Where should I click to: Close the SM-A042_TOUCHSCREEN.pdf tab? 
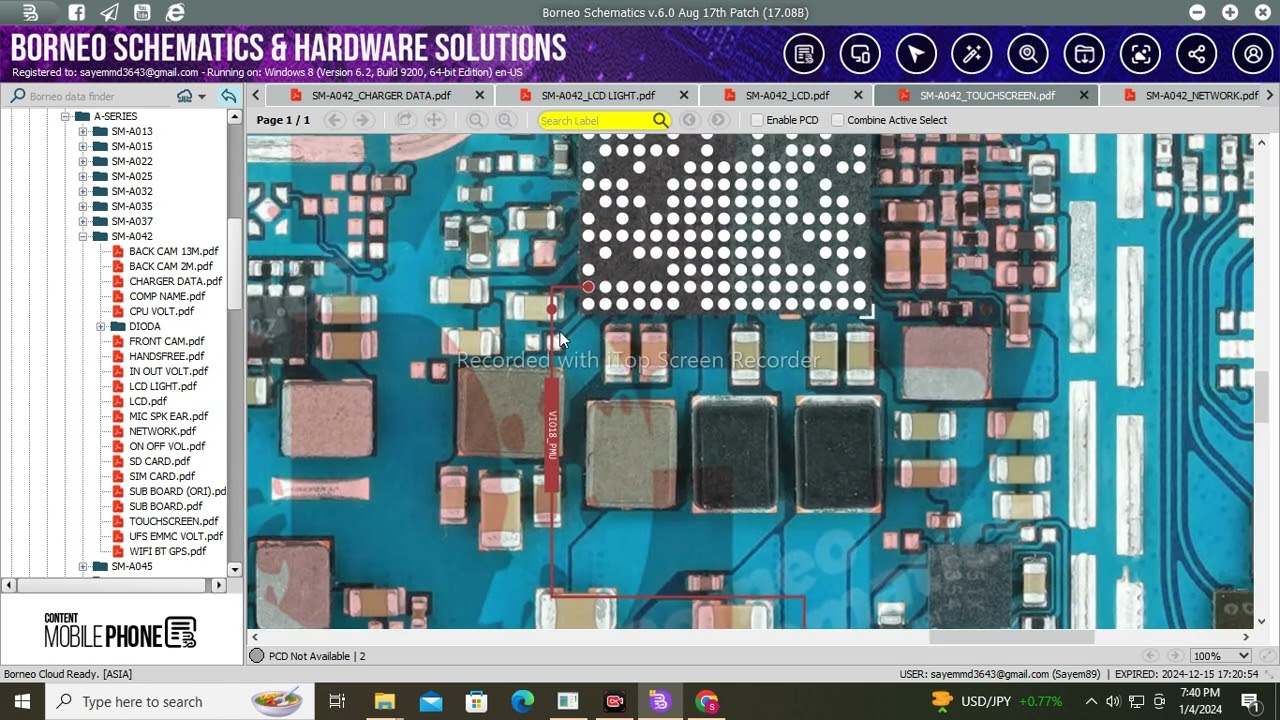point(1084,95)
